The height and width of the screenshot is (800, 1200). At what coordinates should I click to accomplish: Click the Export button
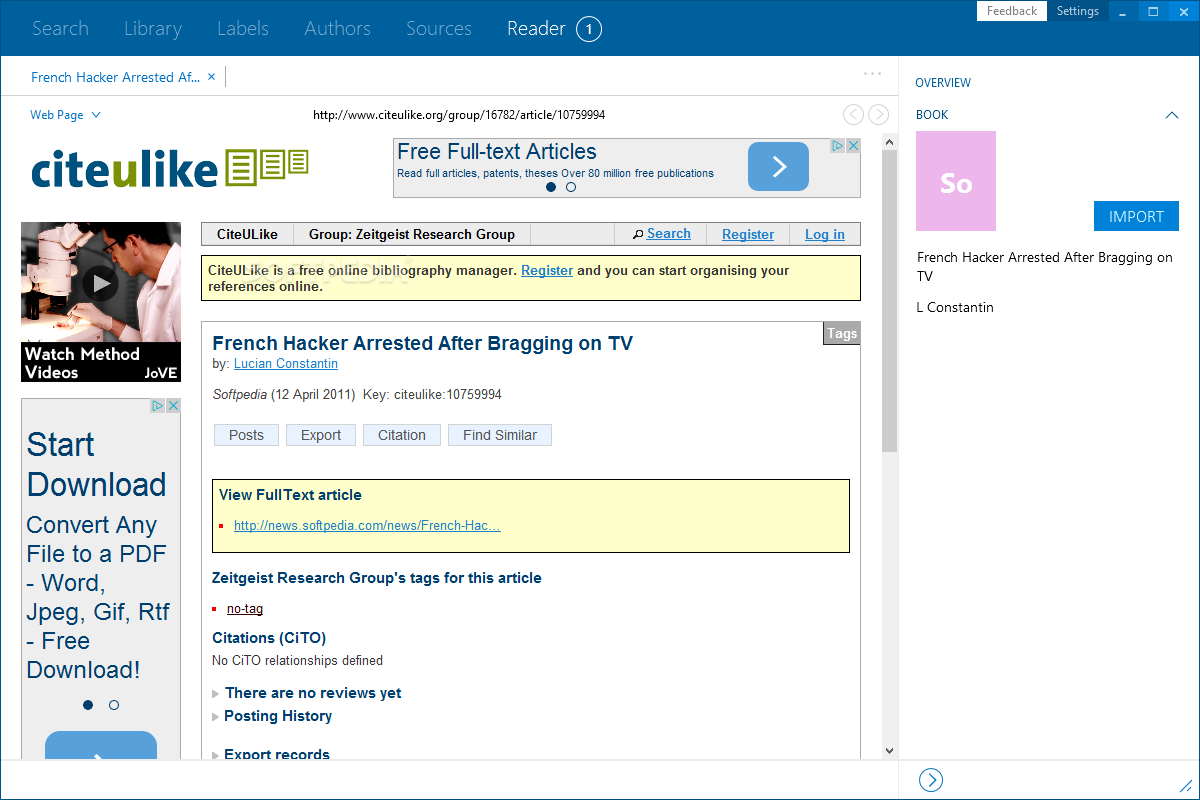click(x=321, y=435)
